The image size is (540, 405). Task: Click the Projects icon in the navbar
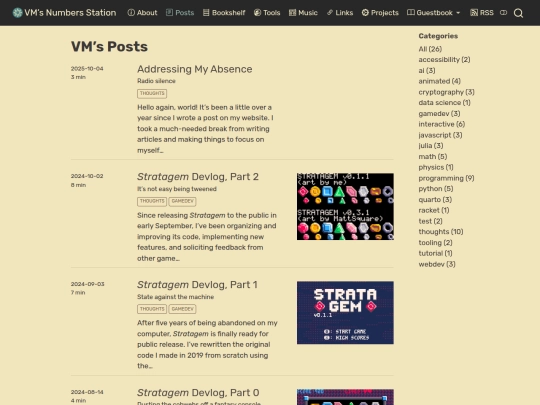pyautogui.click(x=365, y=13)
